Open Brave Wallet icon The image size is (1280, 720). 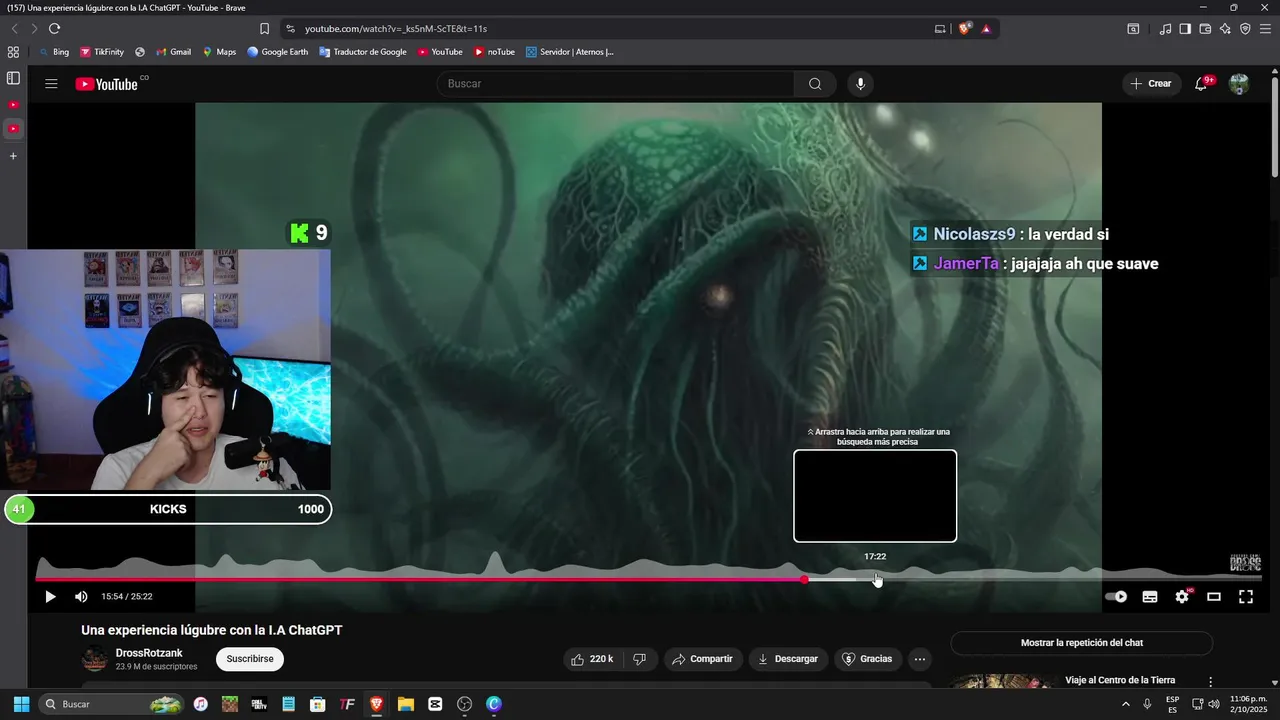click(1205, 29)
